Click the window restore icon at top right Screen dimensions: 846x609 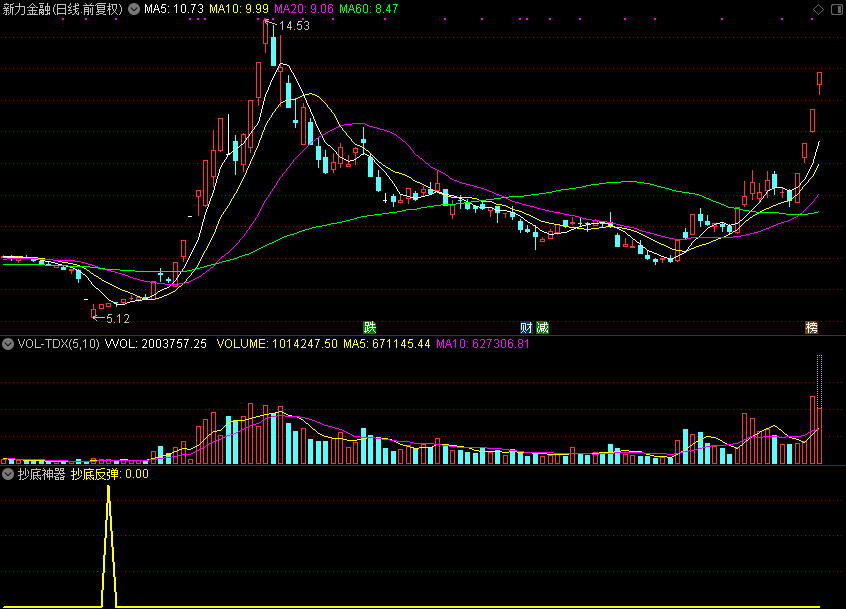pos(837,9)
